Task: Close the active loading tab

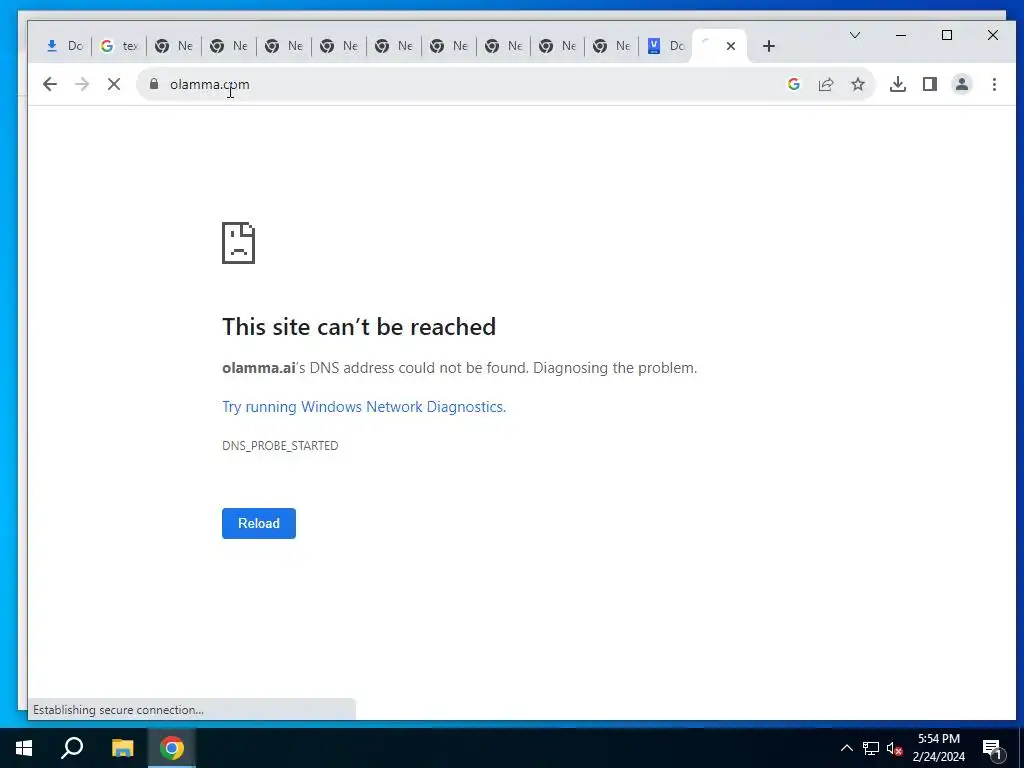Action: click(x=731, y=46)
